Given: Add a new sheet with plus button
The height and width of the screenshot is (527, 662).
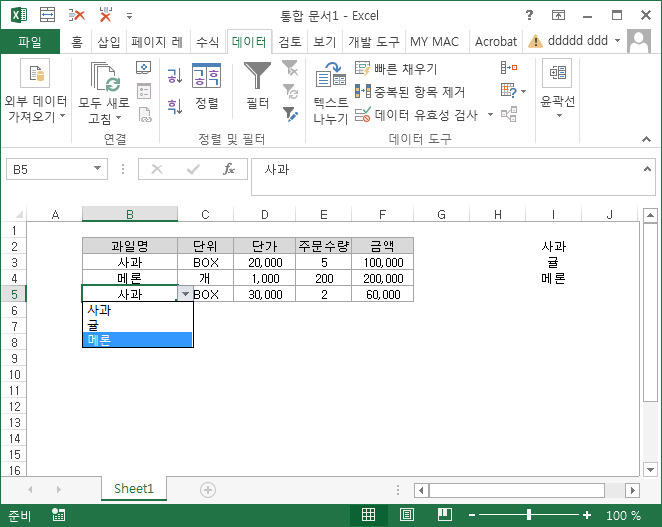Looking at the screenshot, I should [x=207, y=490].
